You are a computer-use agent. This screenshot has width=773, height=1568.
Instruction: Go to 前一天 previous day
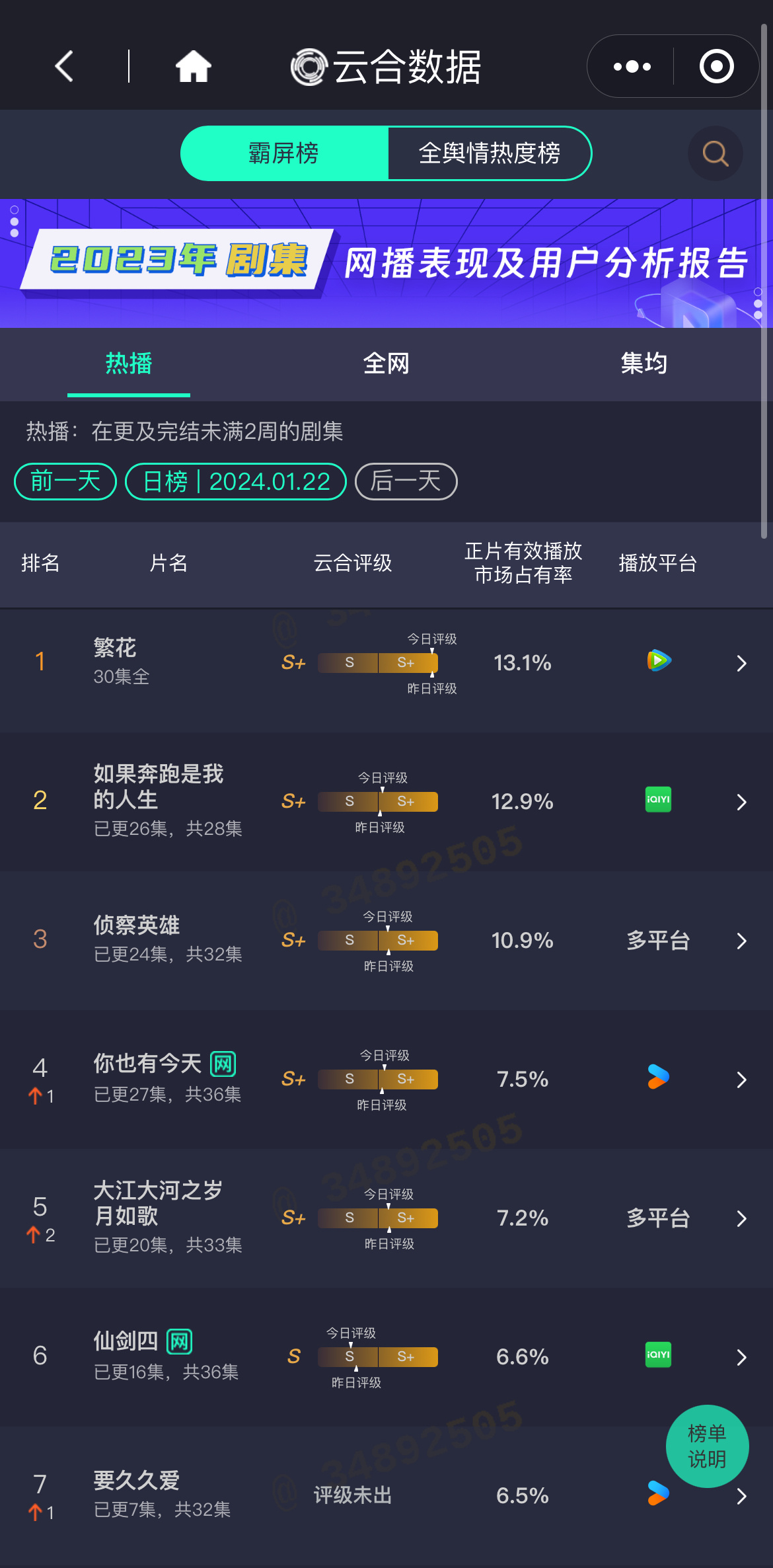pyautogui.click(x=65, y=481)
